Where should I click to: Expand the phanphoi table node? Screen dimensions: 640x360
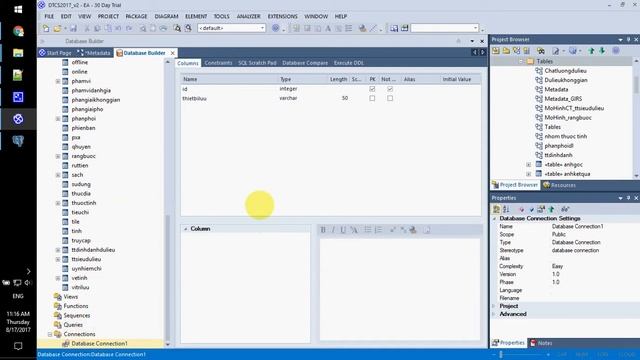click(x=58, y=119)
